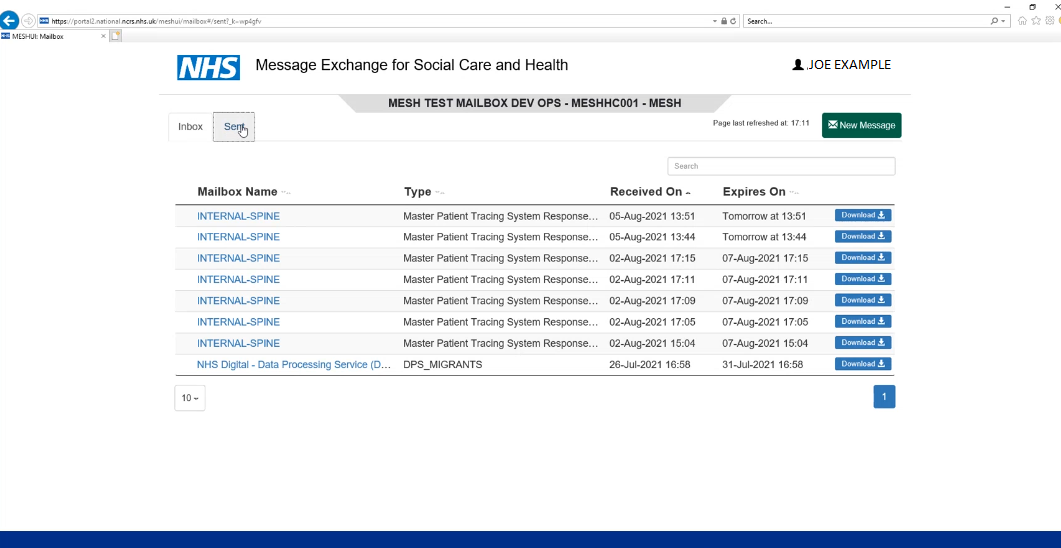Sort by the Expires On column header

[x=754, y=191]
